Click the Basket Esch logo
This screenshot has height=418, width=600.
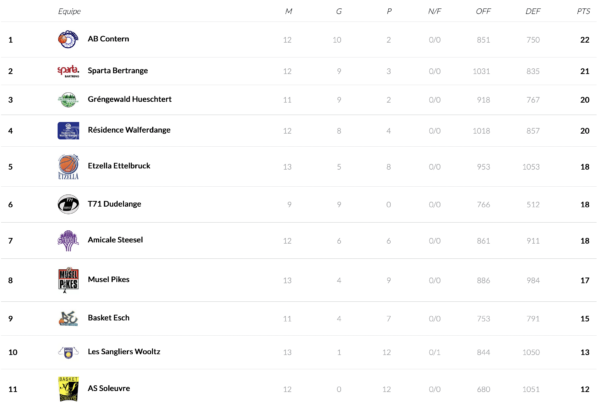(x=67, y=318)
